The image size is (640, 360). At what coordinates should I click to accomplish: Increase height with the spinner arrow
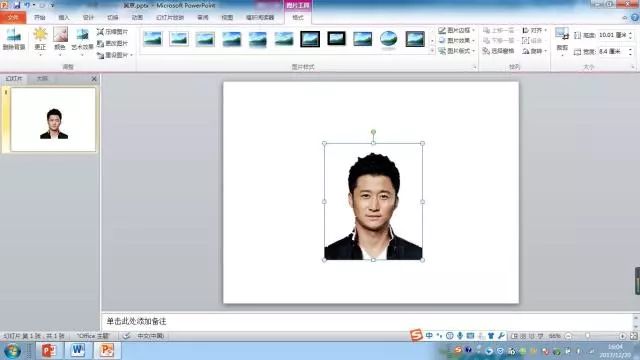(631, 33)
